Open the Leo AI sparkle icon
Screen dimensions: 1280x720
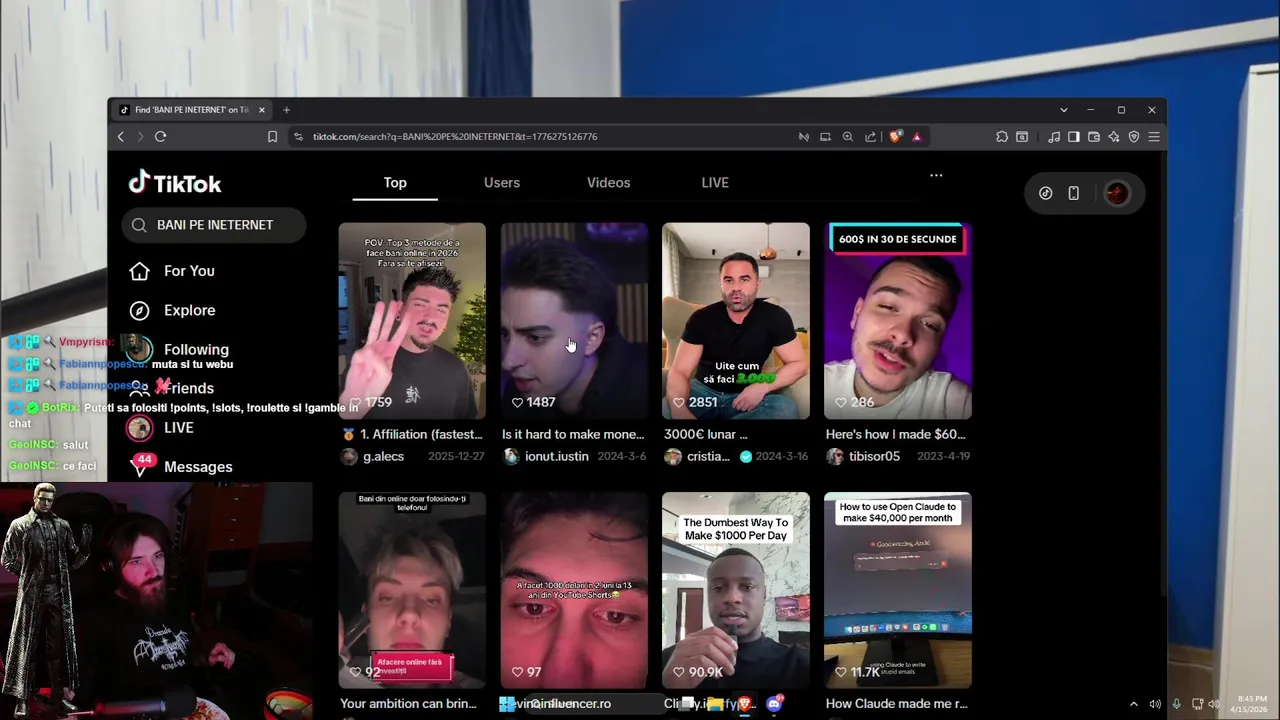point(1114,137)
